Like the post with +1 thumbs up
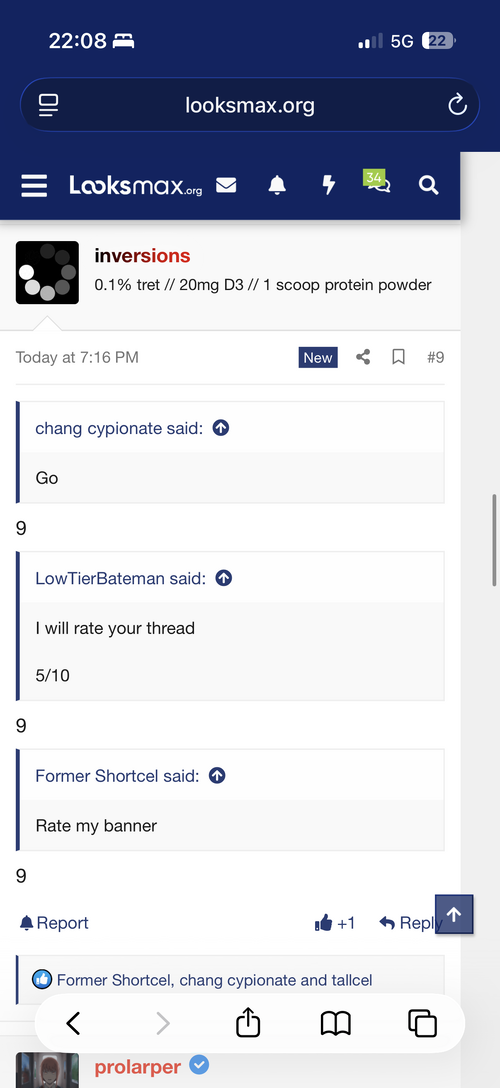Image resolution: width=500 pixels, height=1088 pixels. pyautogui.click(x=335, y=923)
